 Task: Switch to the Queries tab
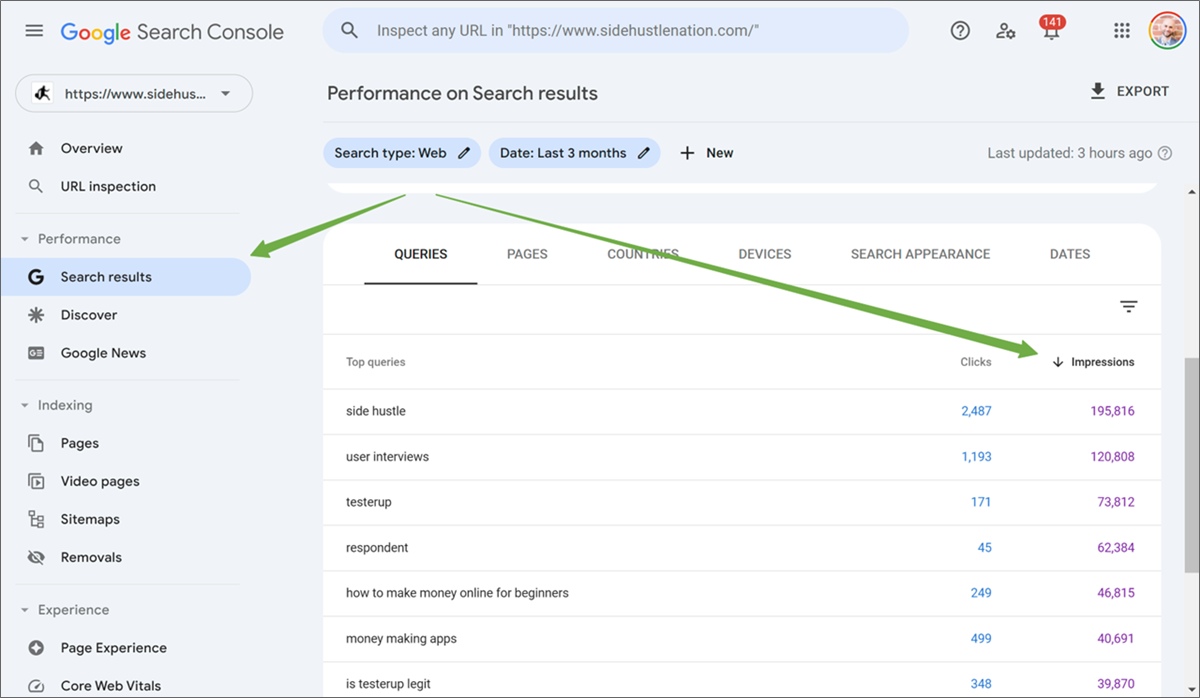[x=421, y=254]
